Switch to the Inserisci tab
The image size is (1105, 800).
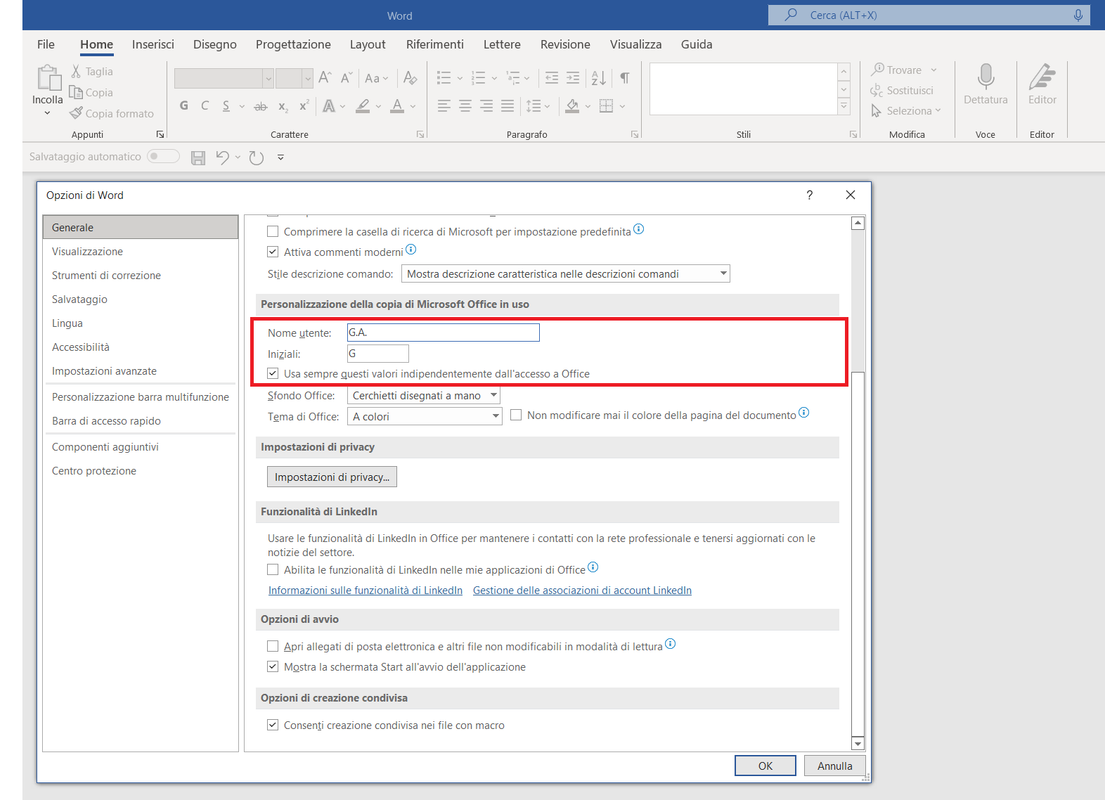coord(153,44)
